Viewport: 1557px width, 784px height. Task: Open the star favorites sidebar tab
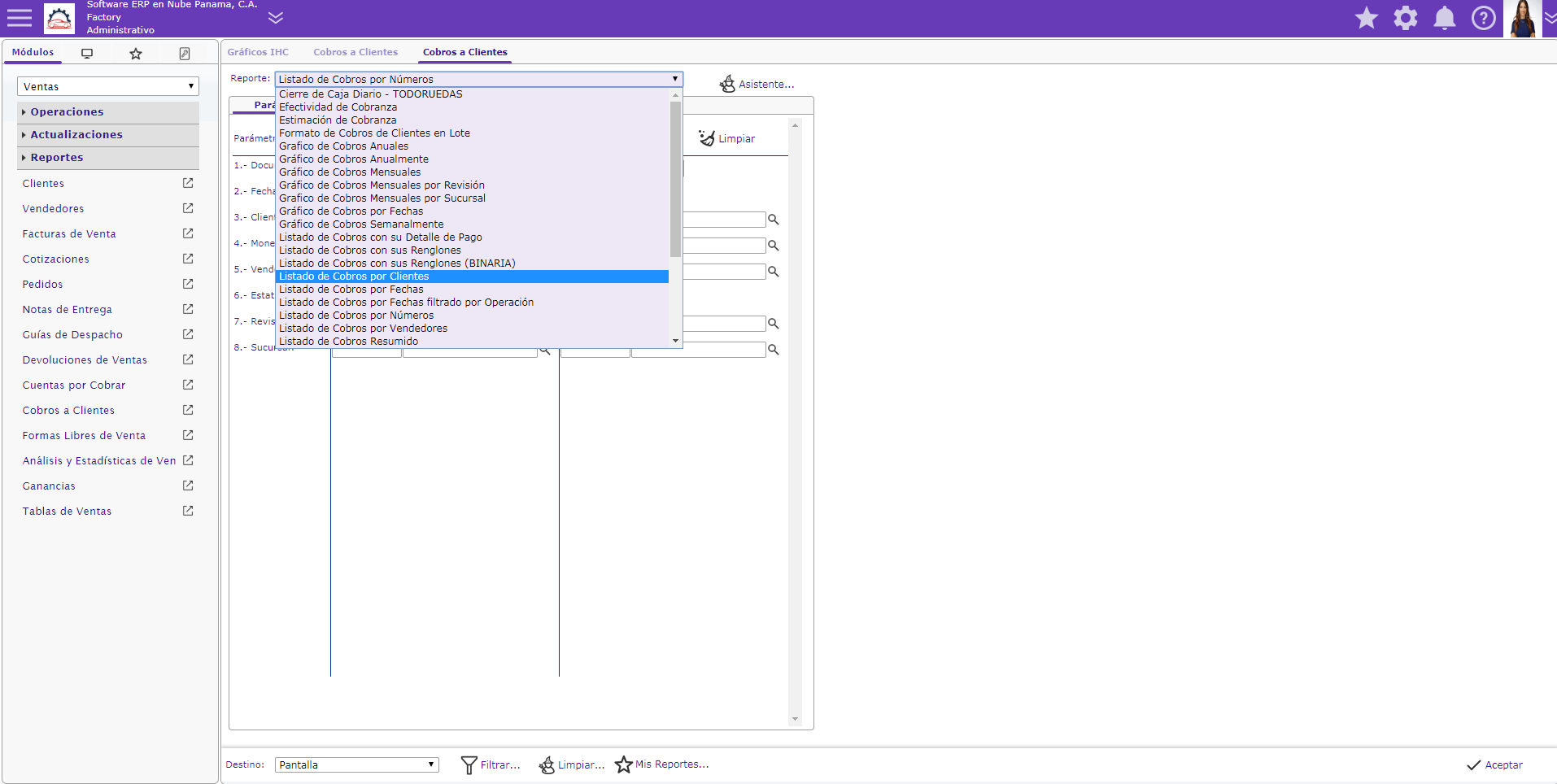tap(136, 54)
